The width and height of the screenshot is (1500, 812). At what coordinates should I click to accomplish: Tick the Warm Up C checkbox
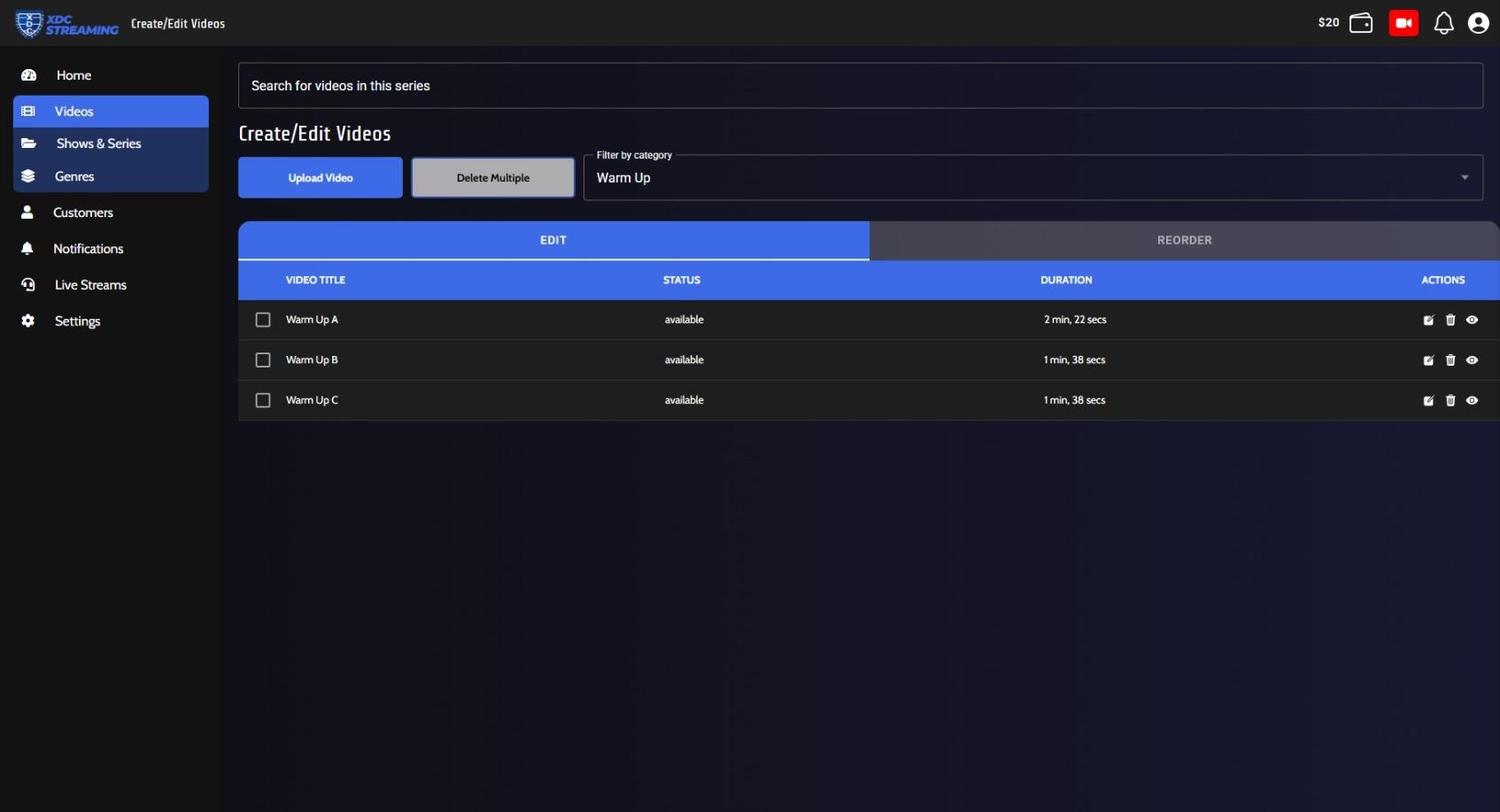(263, 400)
